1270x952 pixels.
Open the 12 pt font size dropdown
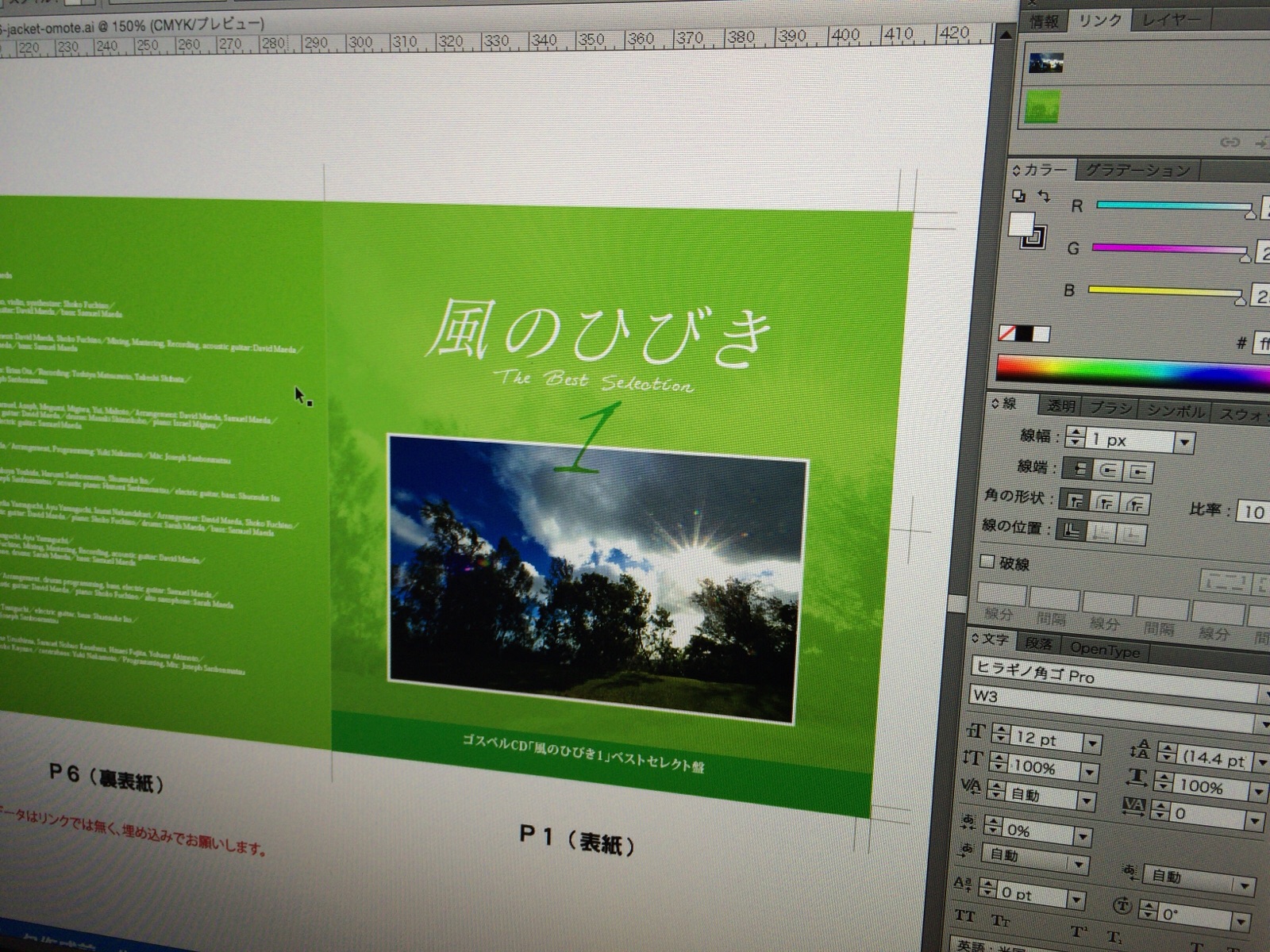pos(1093,743)
